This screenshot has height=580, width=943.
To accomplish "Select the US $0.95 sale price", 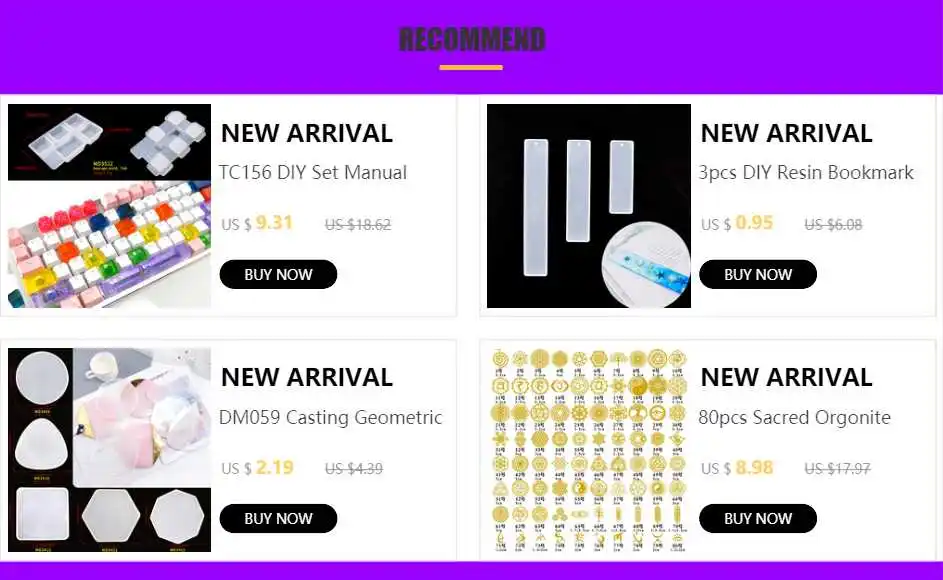I will 737,223.
